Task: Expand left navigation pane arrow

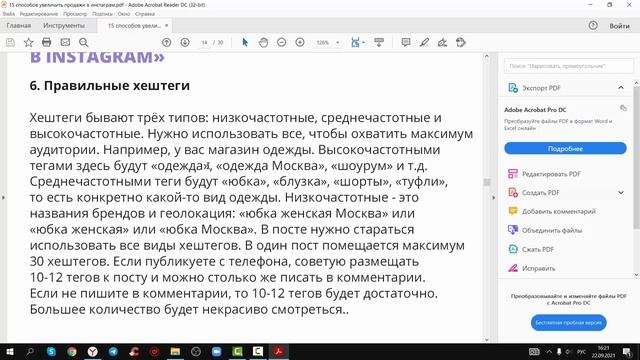Action: [3, 198]
